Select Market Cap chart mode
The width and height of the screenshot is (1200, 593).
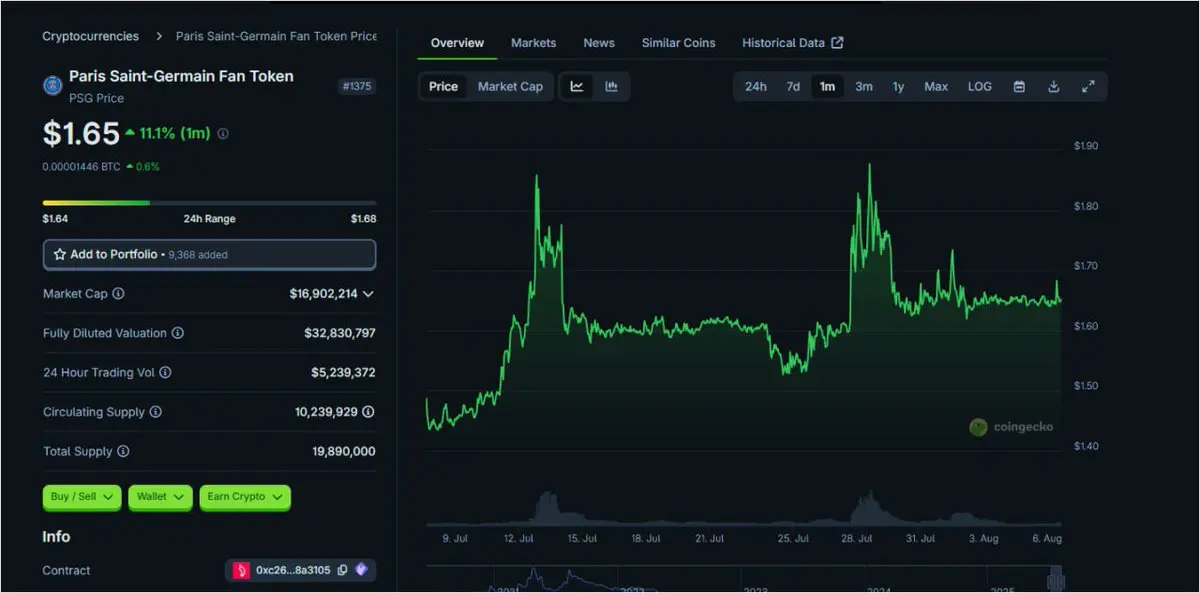(x=510, y=86)
